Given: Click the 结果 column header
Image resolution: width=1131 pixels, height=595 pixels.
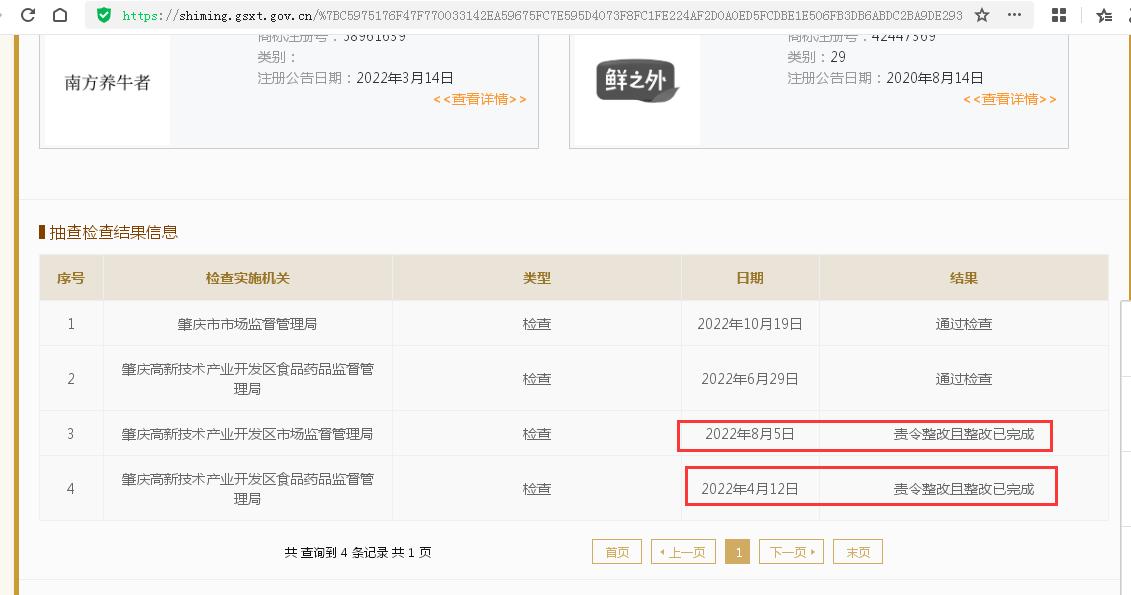Looking at the screenshot, I should 964,278.
